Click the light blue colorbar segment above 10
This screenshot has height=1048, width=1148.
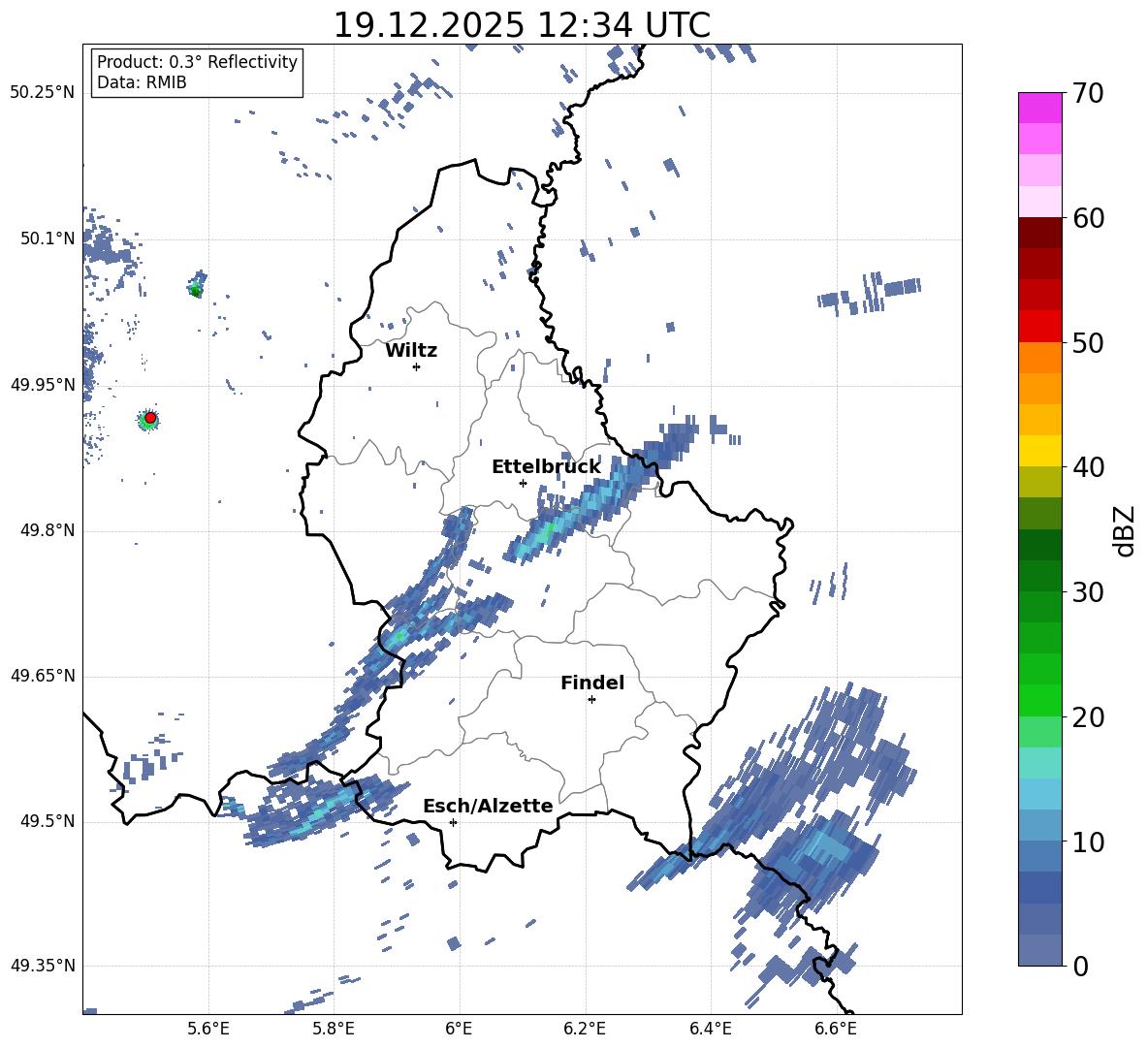[1039, 825]
